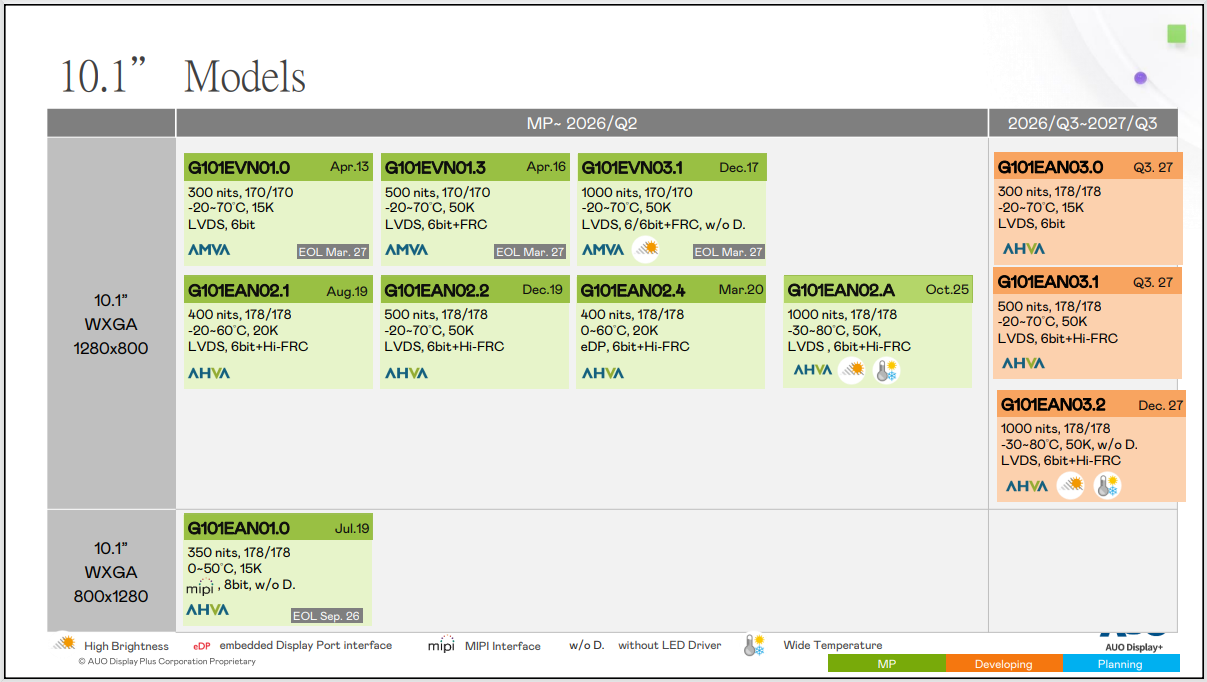Click the blue Planning legend swatch
1207x682 pixels.
pyautogui.click(x=1121, y=664)
